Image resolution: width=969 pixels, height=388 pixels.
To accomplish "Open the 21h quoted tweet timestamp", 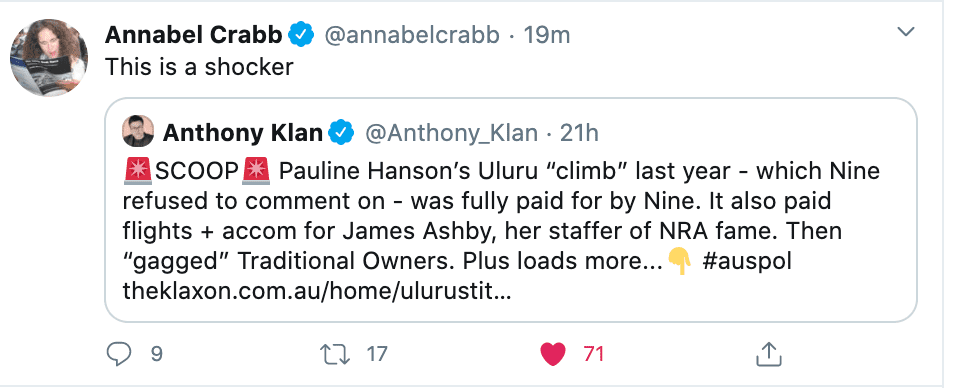I will (x=579, y=132).
